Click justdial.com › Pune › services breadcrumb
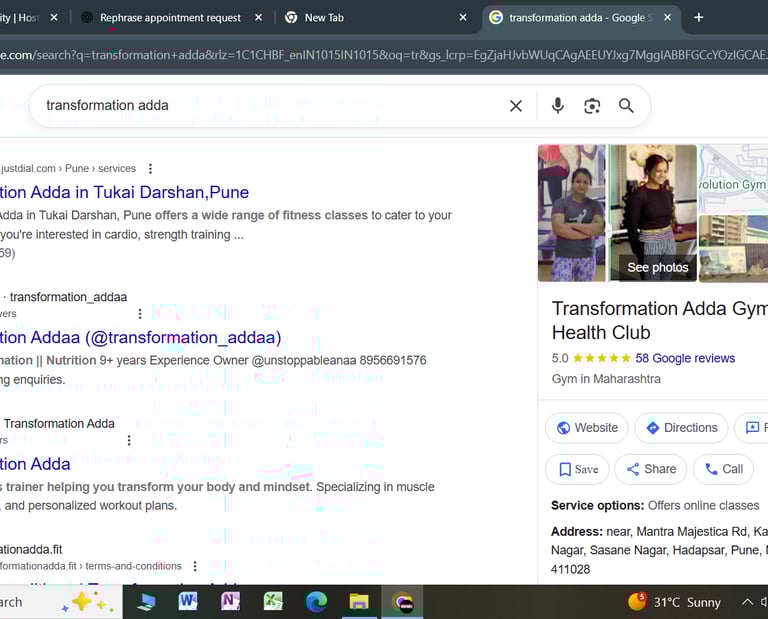 point(68,168)
